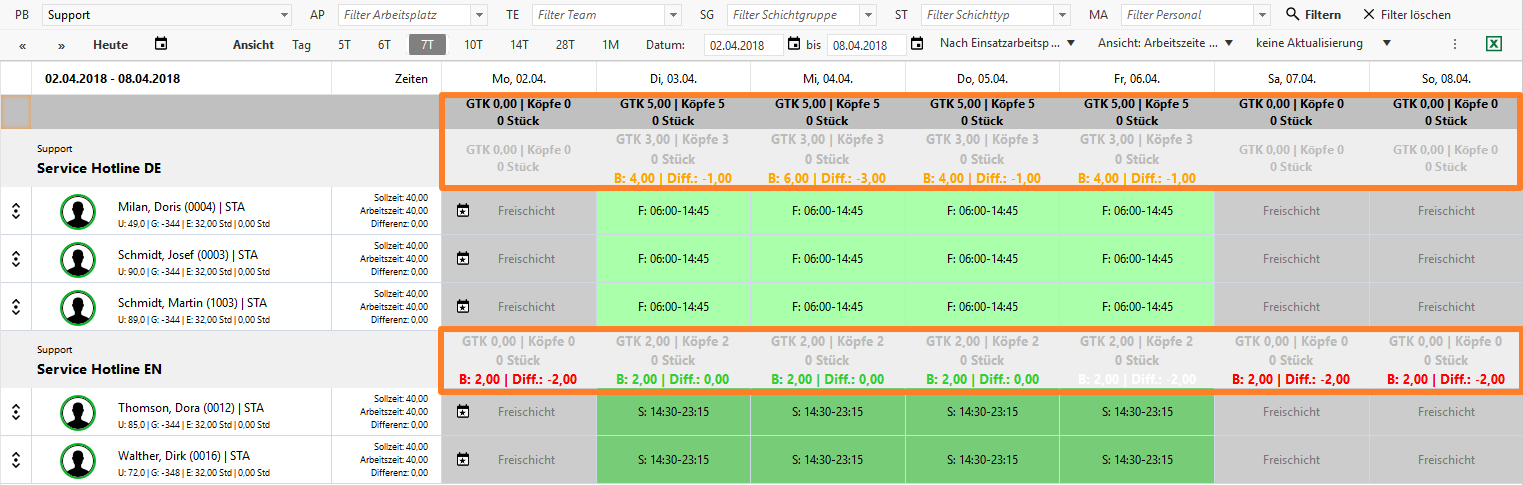Screen dimensions: 1523x485
Task: Expand row options for Josef Schmidt
Action: coord(16,259)
